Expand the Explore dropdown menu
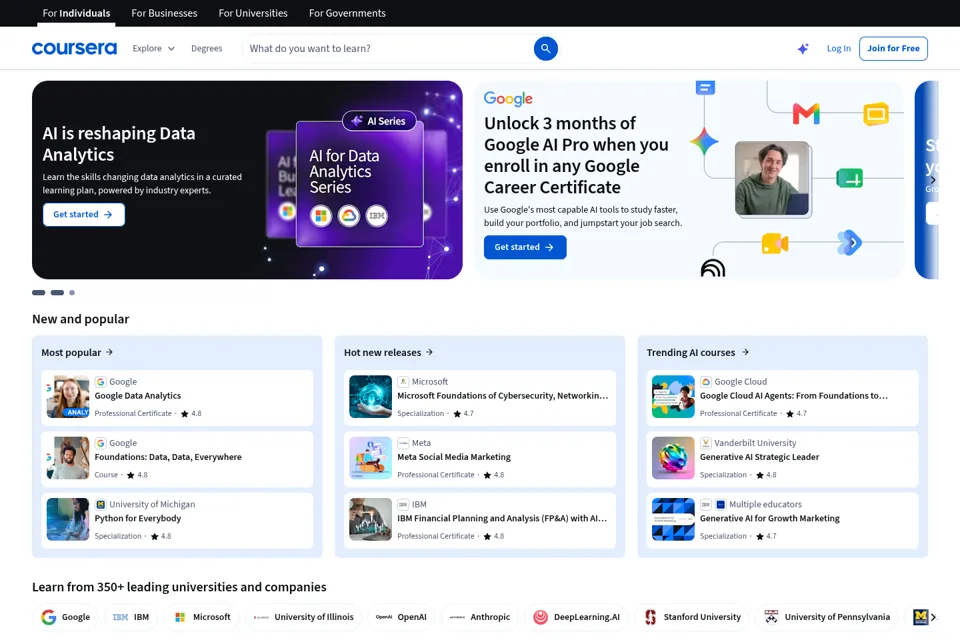This screenshot has width=960, height=640. [x=154, y=48]
